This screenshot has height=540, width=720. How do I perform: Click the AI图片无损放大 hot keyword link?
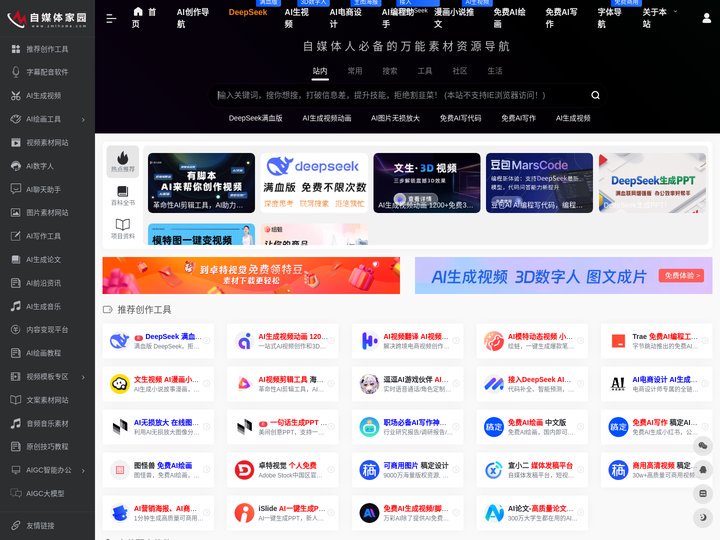(x=395, y=118)
